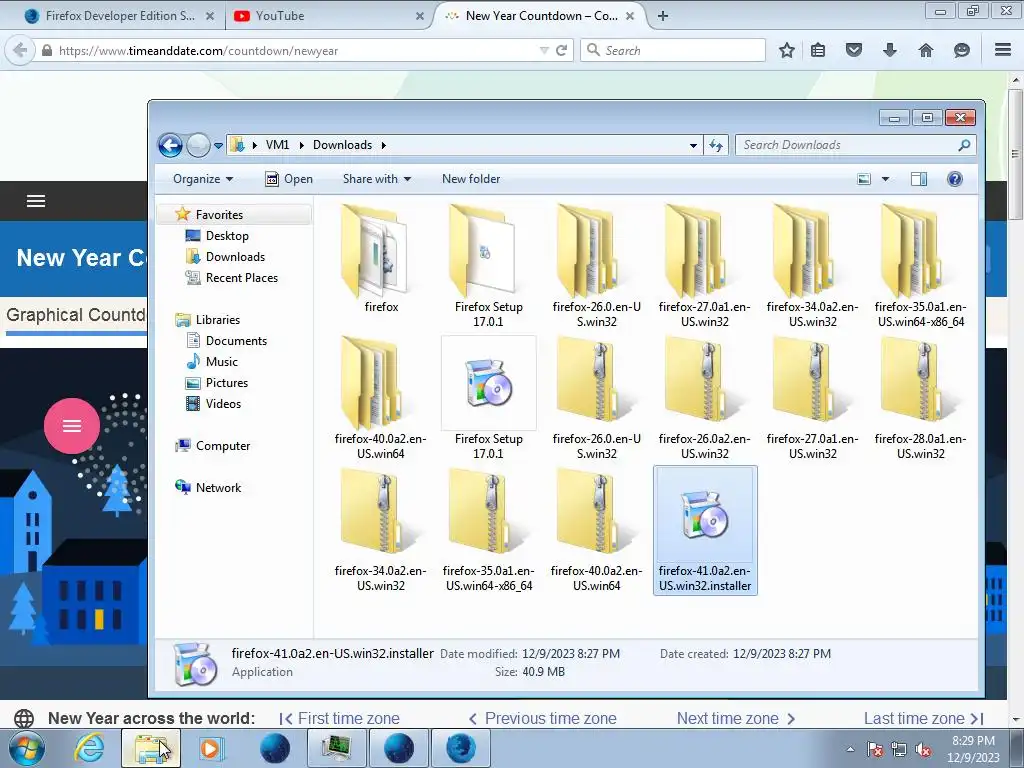This screenshot has height=768, width=1024.
Task: Open the Windows Start menu
Action: coord(27,748)
